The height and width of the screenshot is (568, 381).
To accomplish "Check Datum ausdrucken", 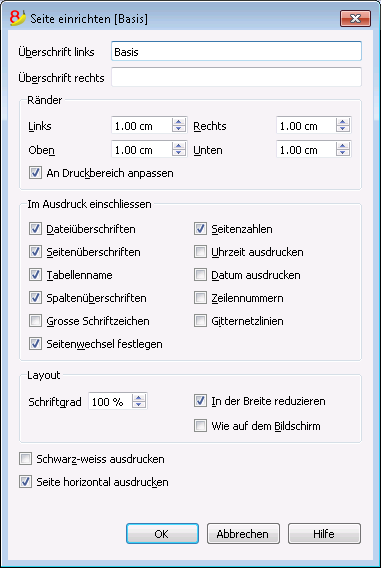I will [200, 275].
